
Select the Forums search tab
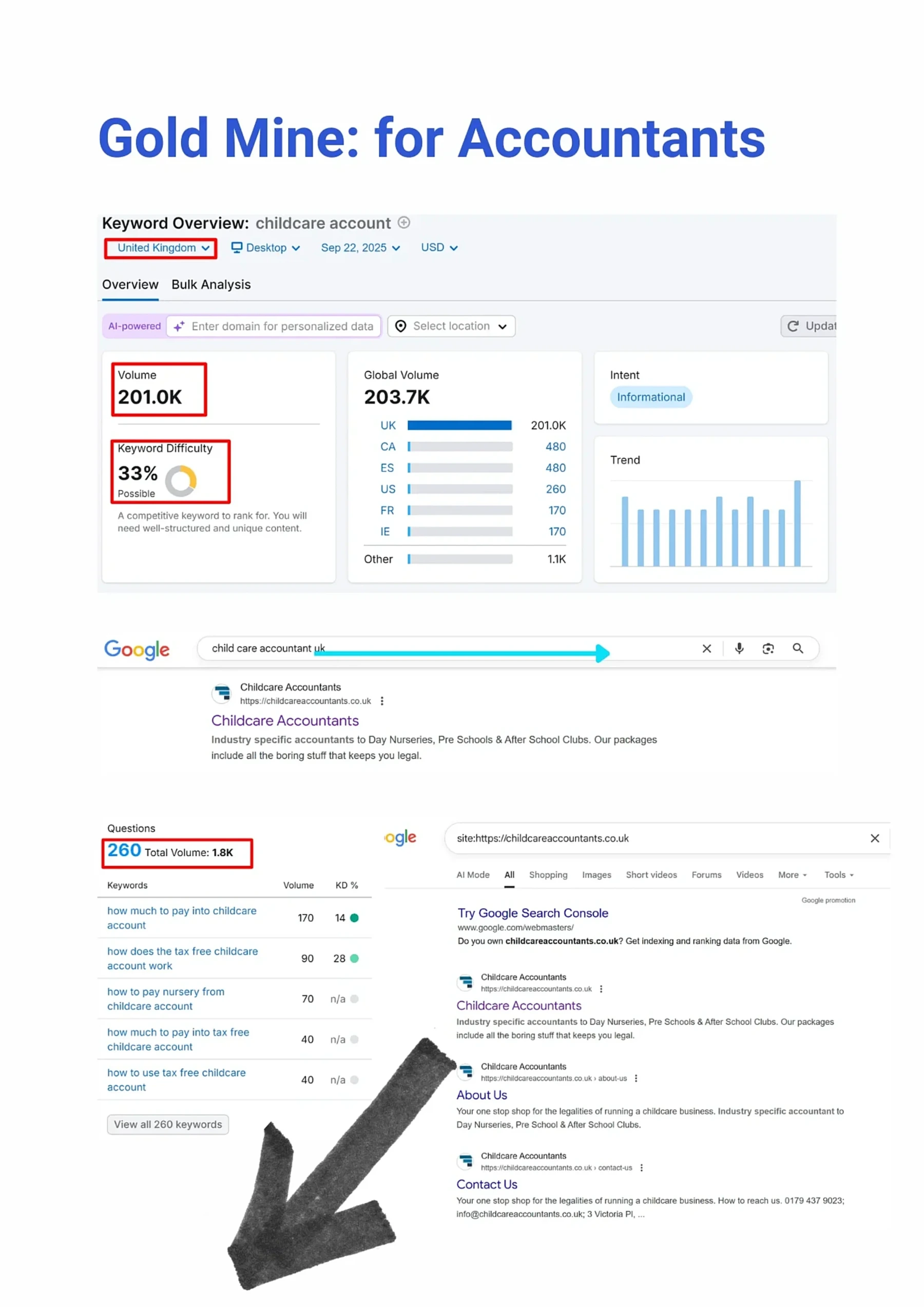click(x=706, y=875)
